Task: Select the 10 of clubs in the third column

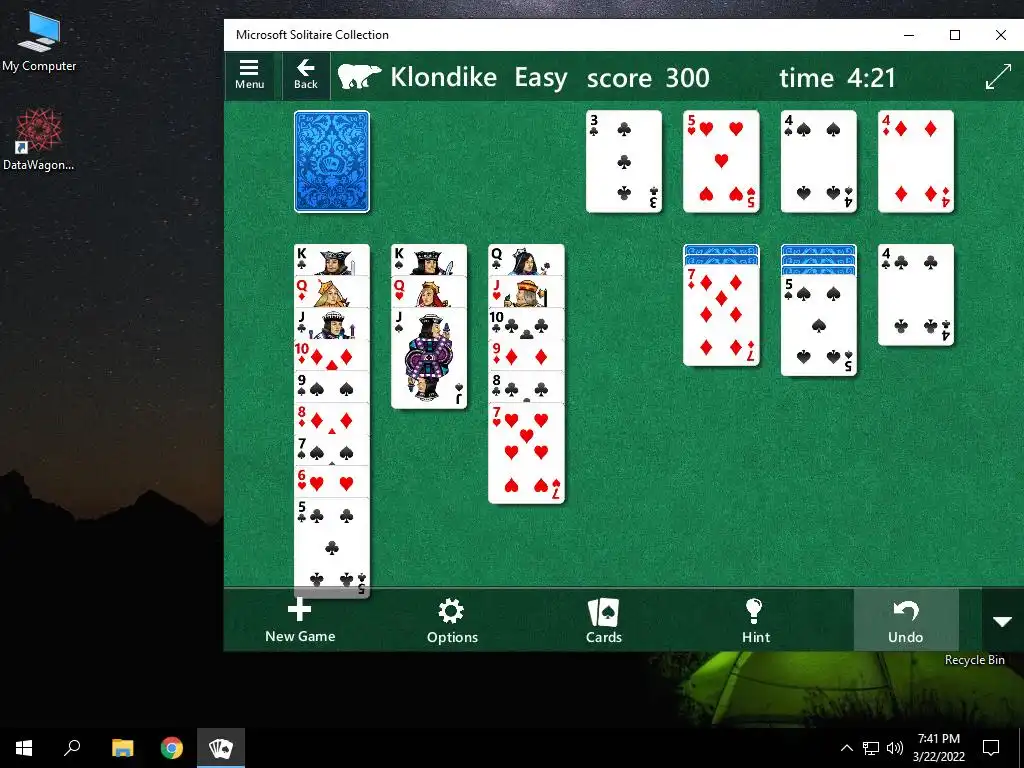Action: tap(526, 323)
